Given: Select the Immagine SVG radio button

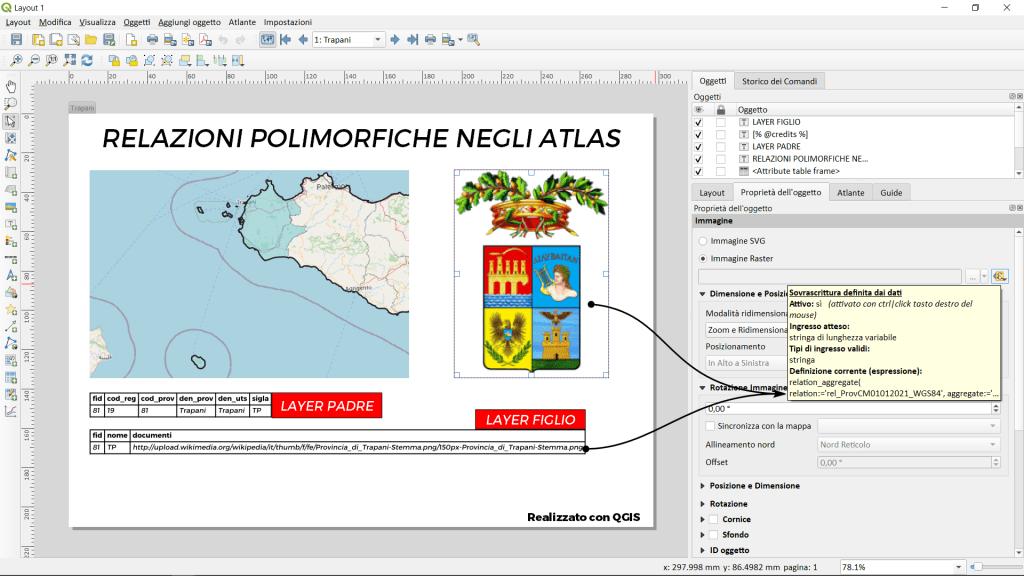Looking at the screenshot, I should tap(703, 241).
